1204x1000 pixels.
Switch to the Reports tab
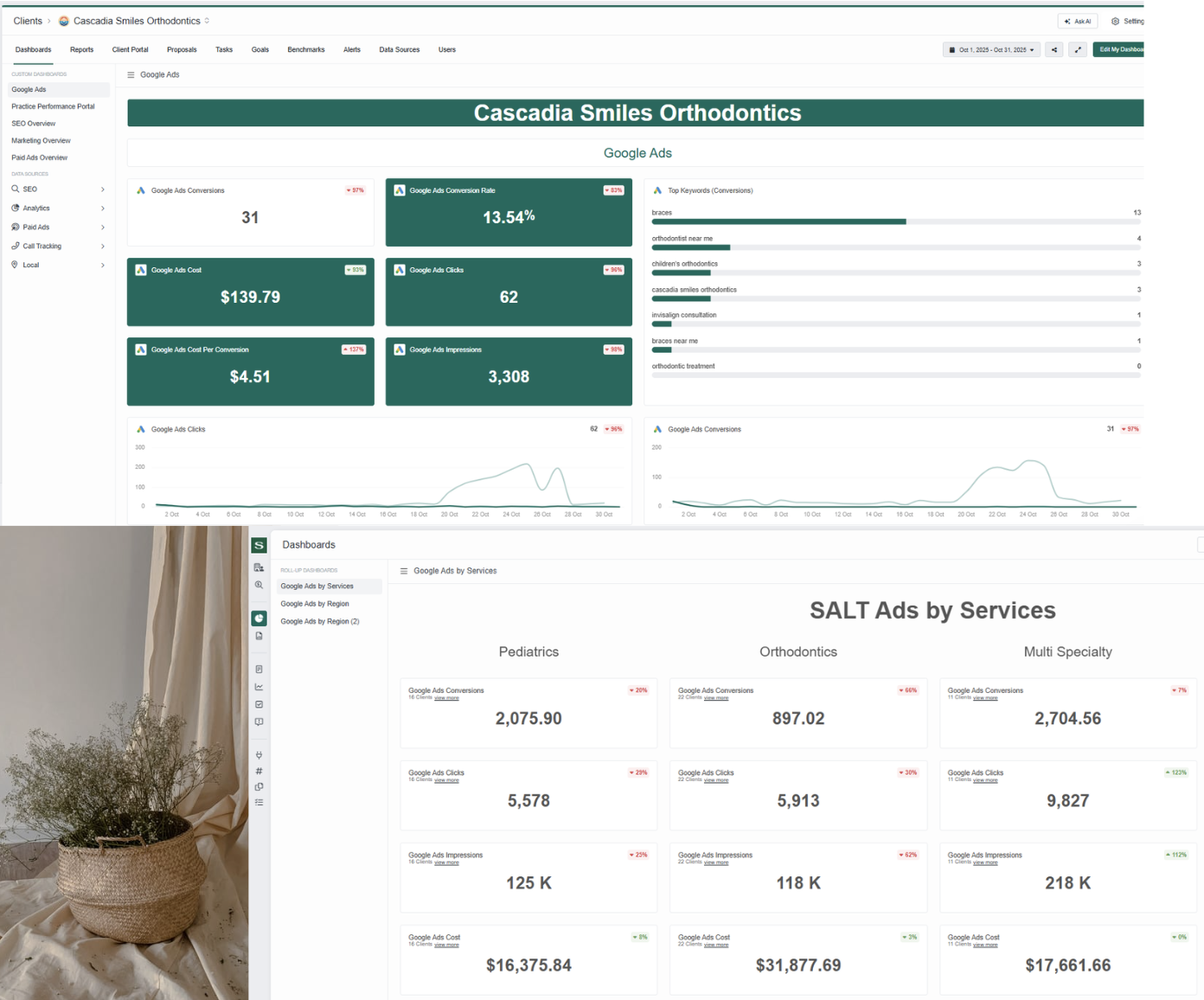[x=82, y=49]
